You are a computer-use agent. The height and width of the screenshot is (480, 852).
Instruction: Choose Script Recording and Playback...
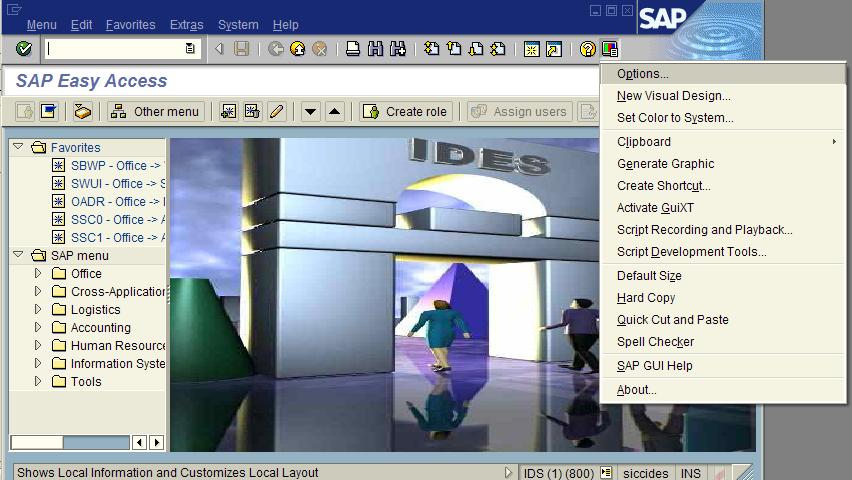(x=723, y=230)
